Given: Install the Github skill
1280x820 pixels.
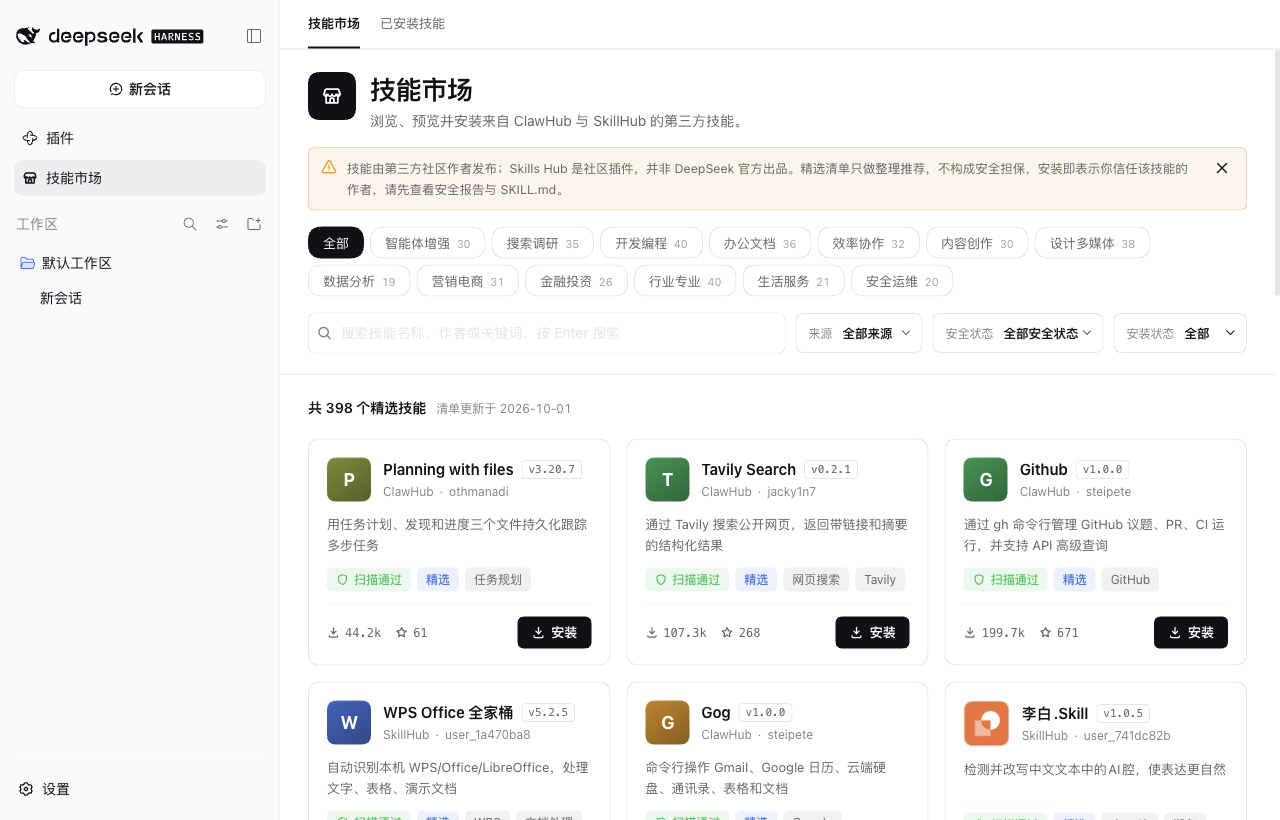Looking at the screenshot, I should tap(1190, 632).
